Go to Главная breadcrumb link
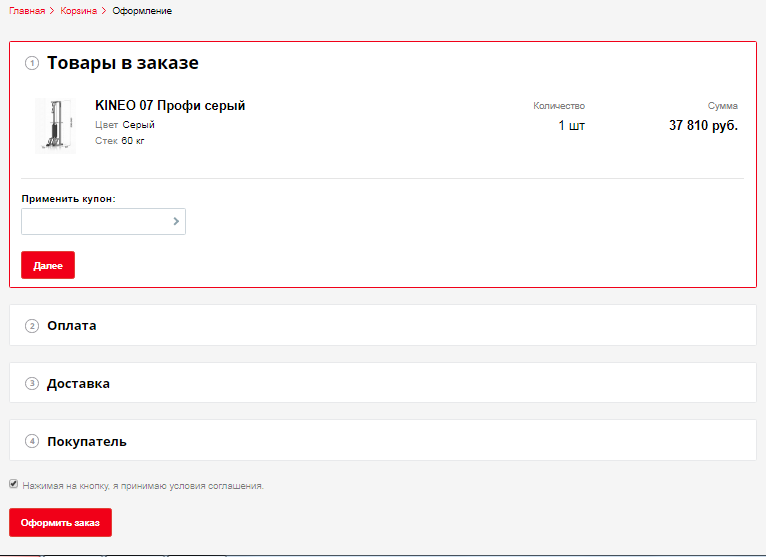Screen dimensions: 766x557 pyautogui.click(x=27, y=11)
